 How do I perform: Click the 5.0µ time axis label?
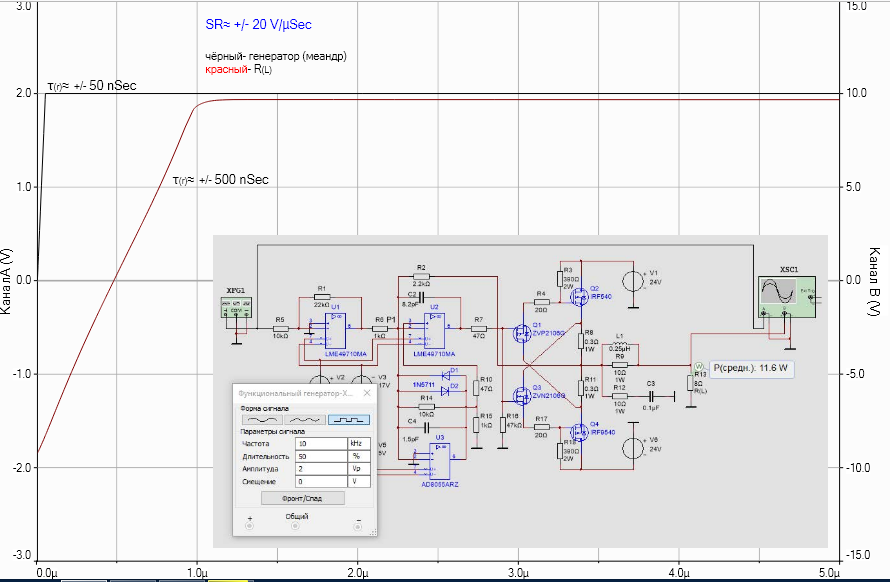coord(829,571)
